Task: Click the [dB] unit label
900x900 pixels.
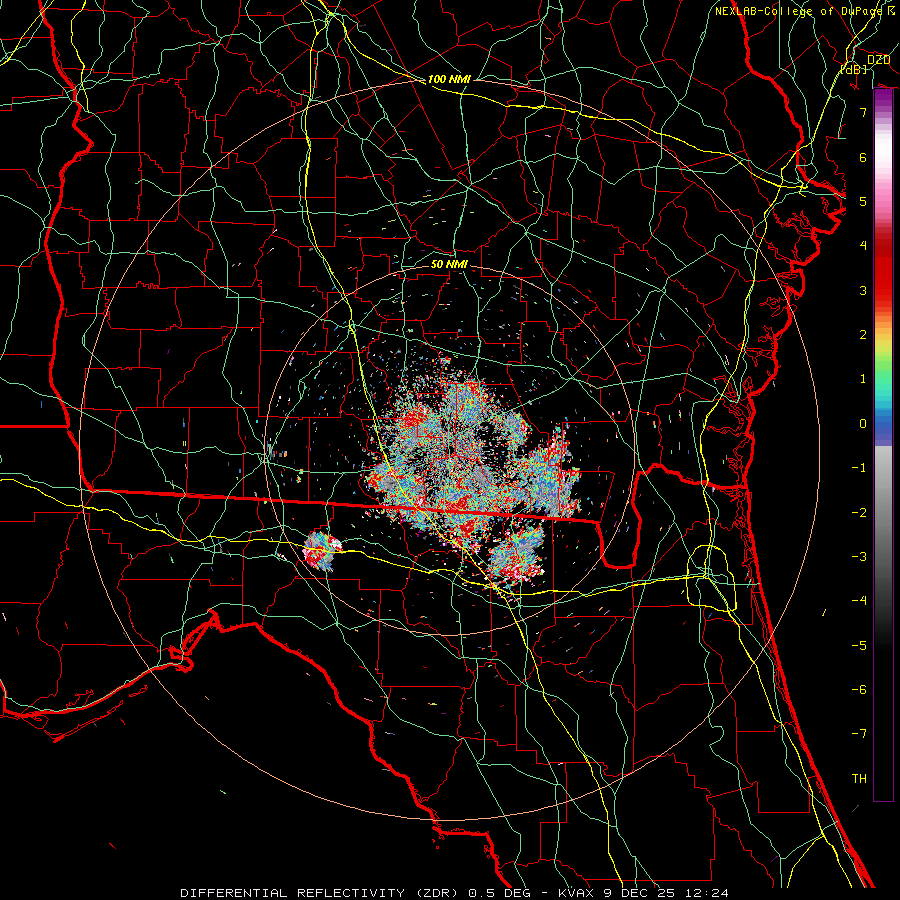Action: (x=854, y=69)
